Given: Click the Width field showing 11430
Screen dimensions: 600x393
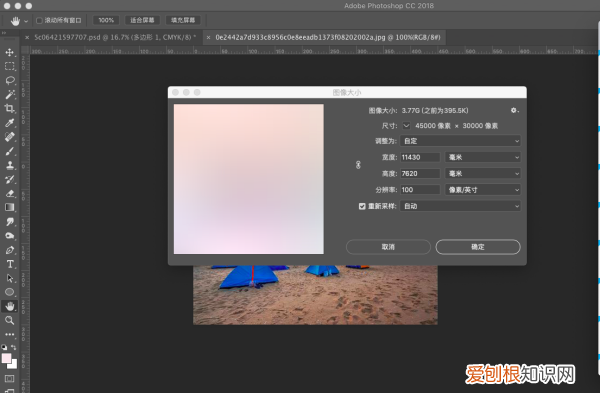Looking at the screenshot, I should pyautogui.click(x=420, y=157).
